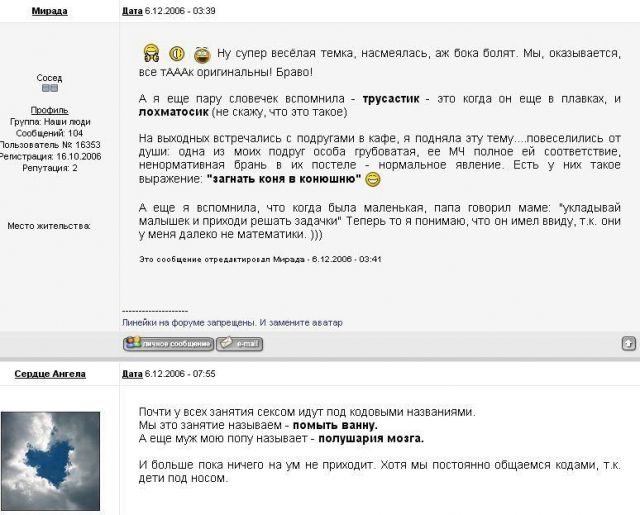
Task: Click the laughing smiley emoticon
Action: click(x=202, y=54)
